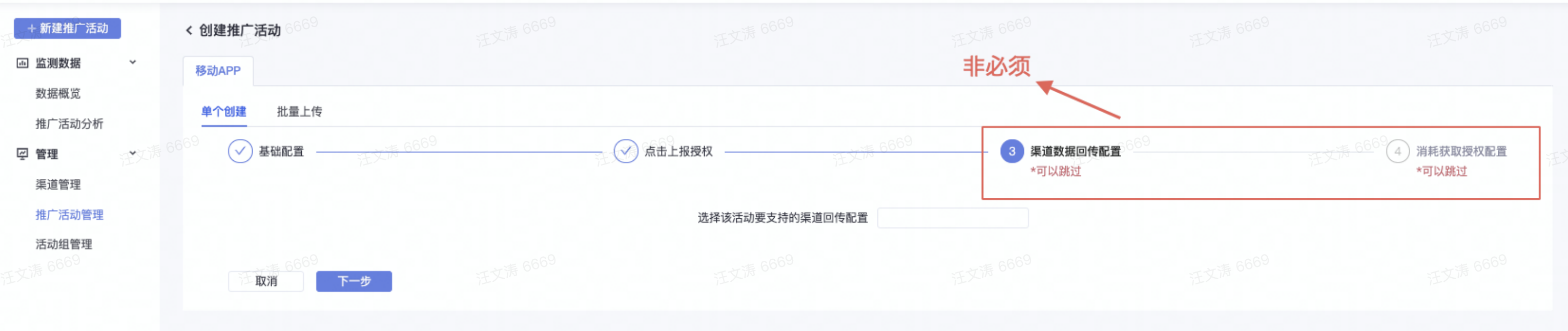Screen dimensions: 1568x331
Task: Click the plus icon on 新建推广活动
Action: pos(32,29)
